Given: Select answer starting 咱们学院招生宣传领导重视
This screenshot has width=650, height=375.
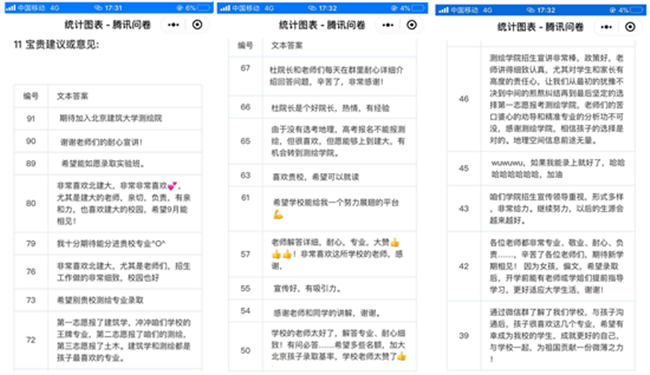Looking at the screenshot, I should (557, 208).
